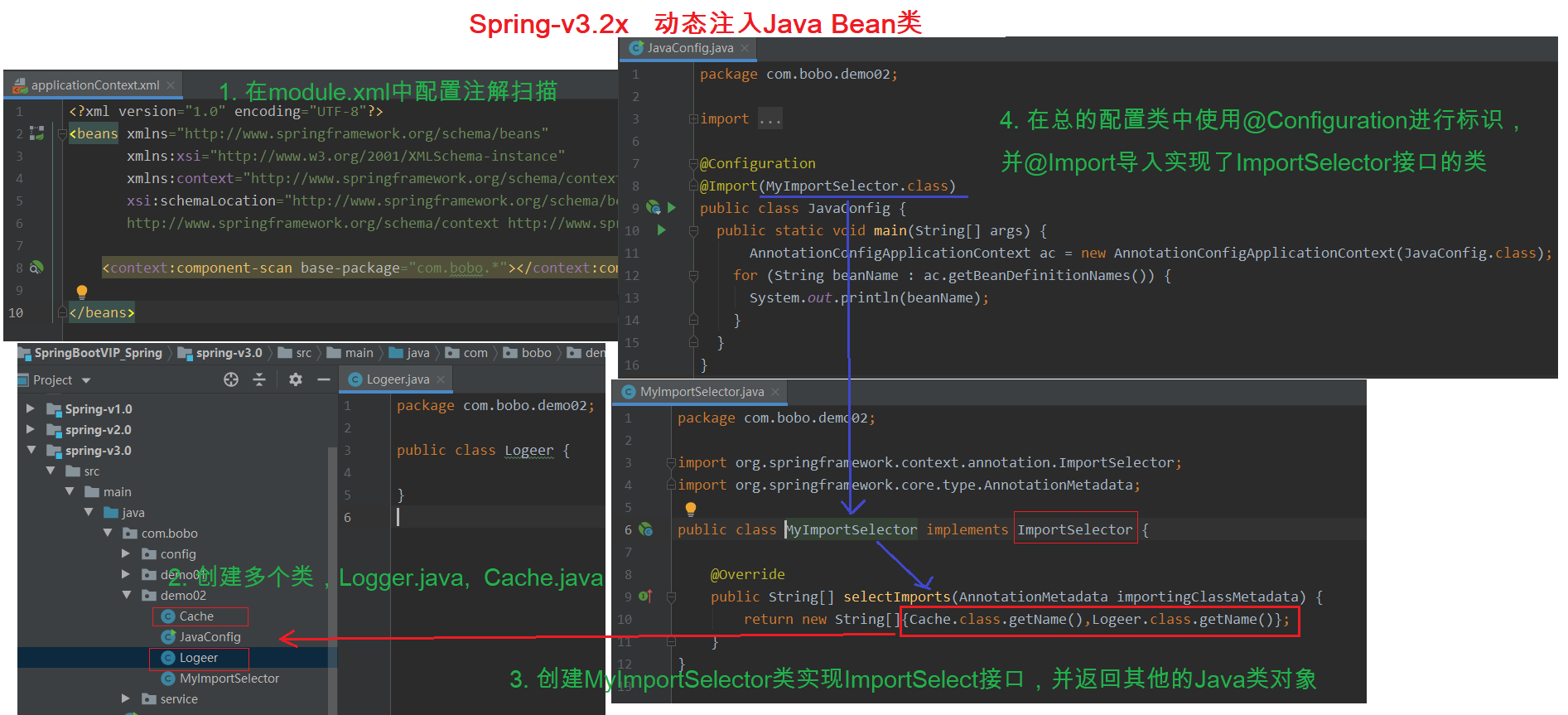Click SpringBootVIP_Spring in the breadcrumb
This screenshot has height=715, width=1568.
(x=90, y=353)
